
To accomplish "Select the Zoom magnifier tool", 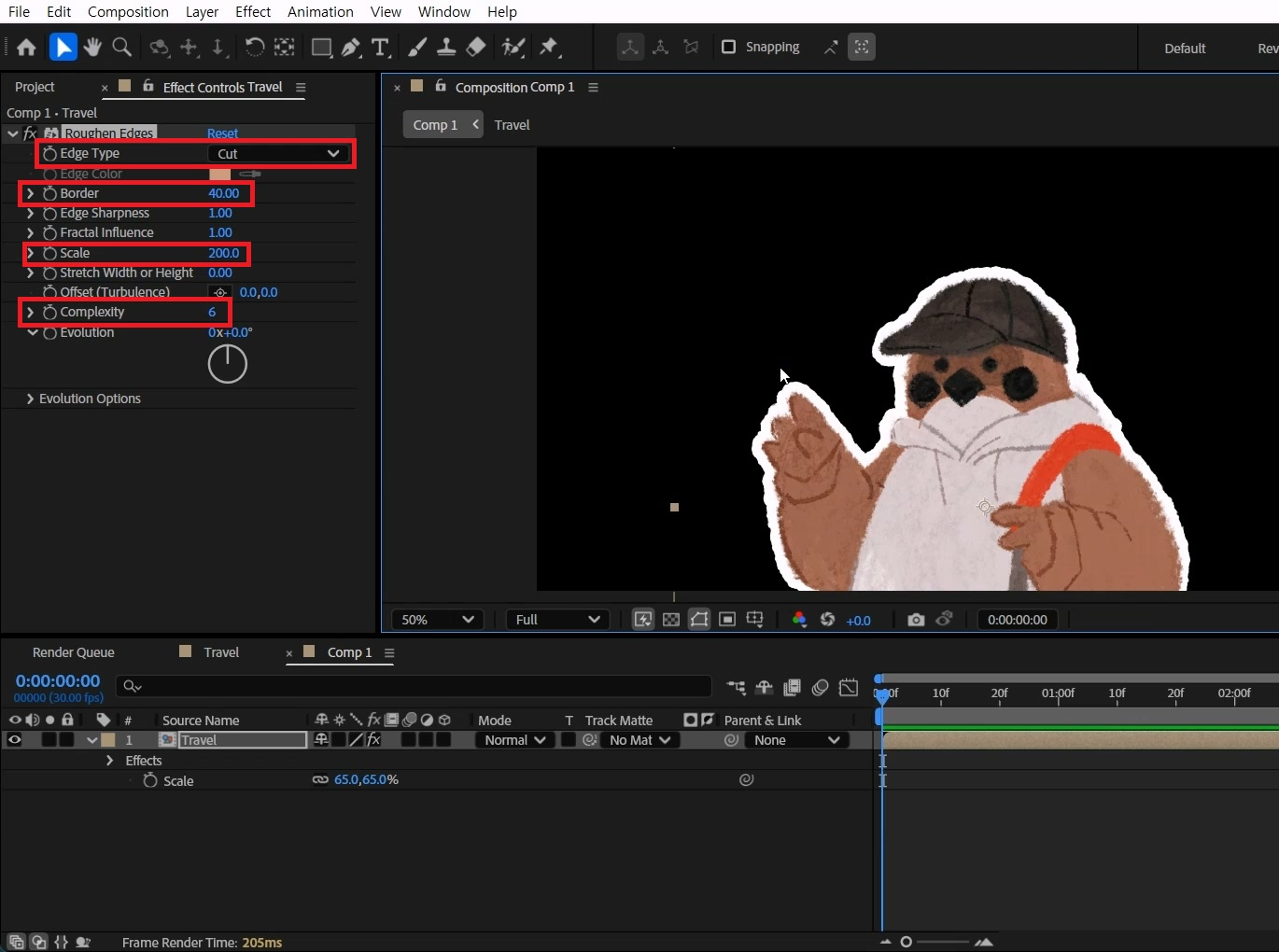I will pyautogui.click(x=121, y=47).
